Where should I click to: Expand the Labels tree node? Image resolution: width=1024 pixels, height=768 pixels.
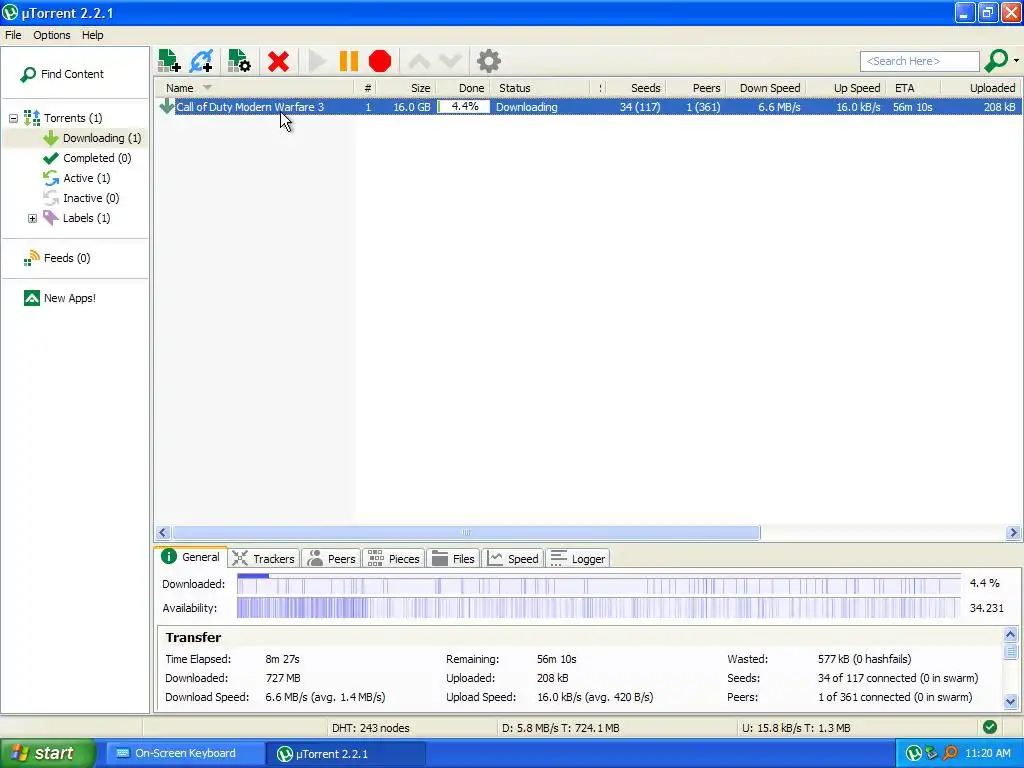pos(32,218)
